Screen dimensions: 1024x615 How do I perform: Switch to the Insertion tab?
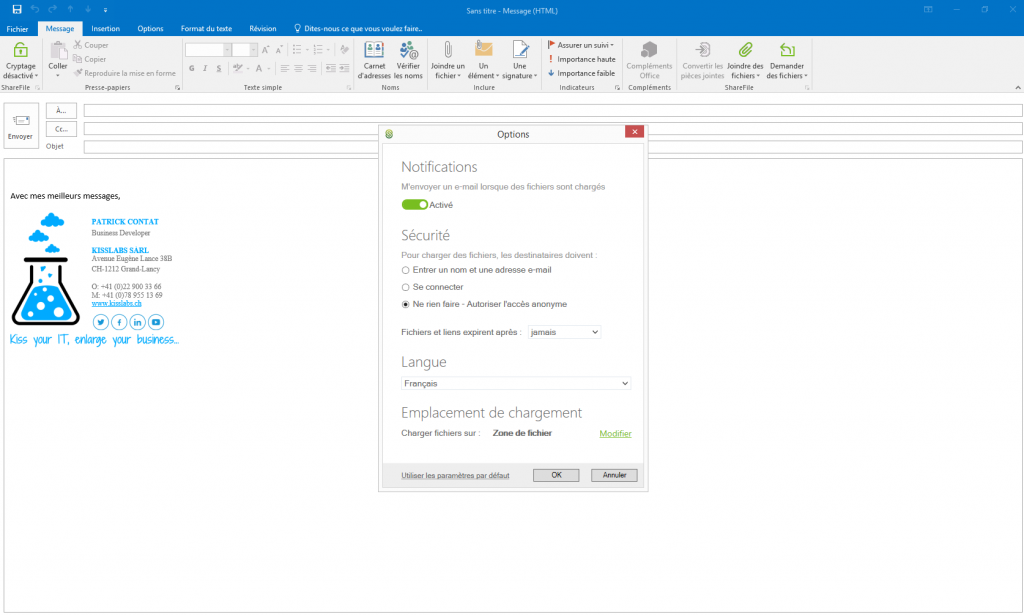pyautogui.click(x=105, y=28)
